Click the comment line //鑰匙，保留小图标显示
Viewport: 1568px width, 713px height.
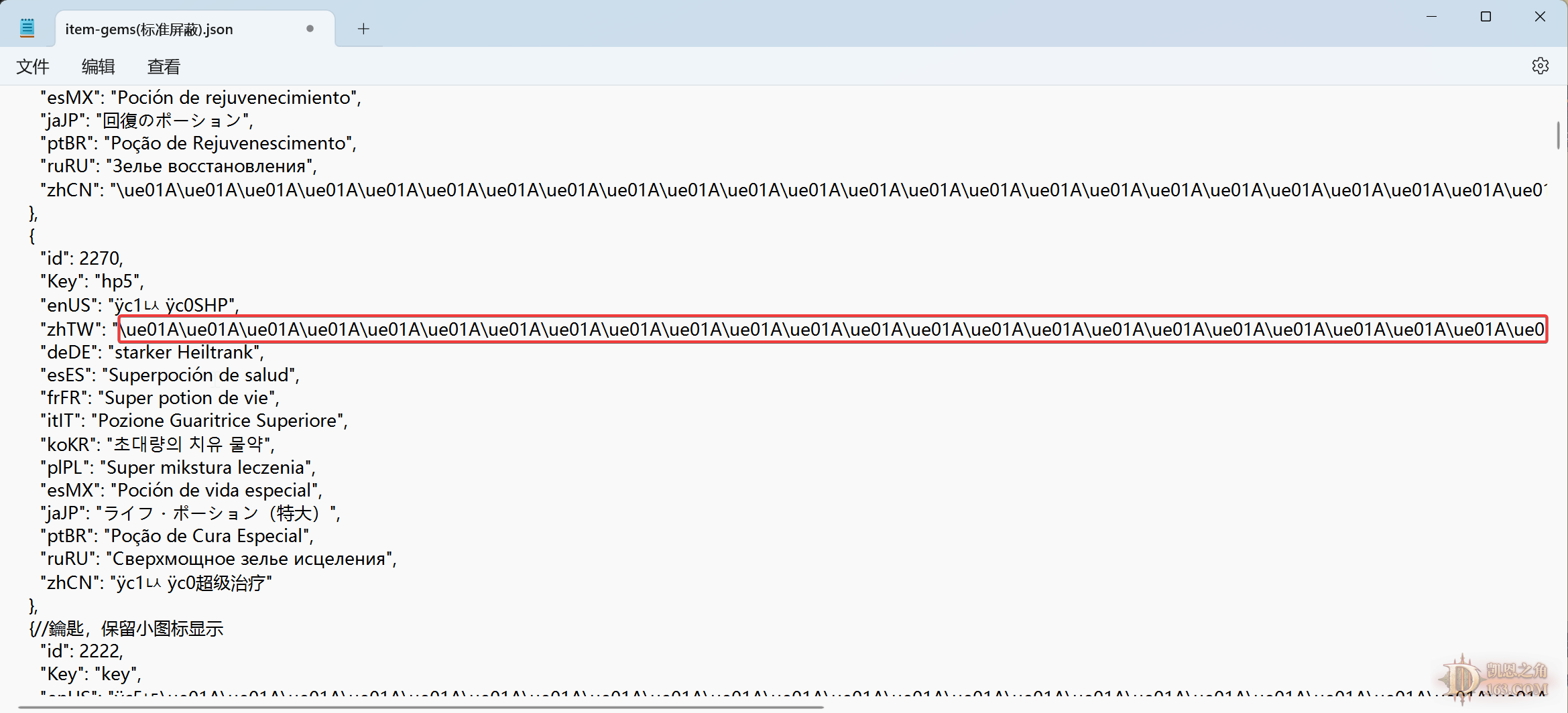click(x=127, y=629)
